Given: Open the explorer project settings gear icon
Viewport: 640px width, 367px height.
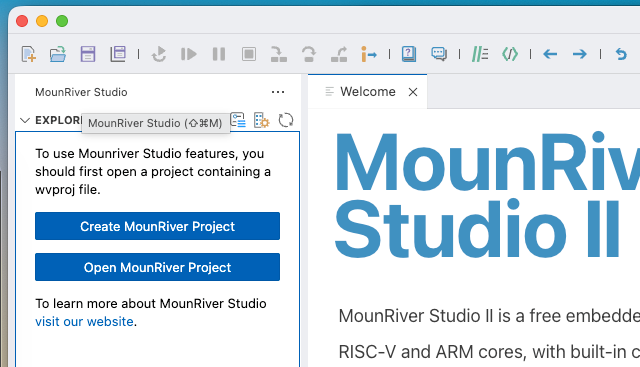Looking at the screenshot, I should (262, 120).
